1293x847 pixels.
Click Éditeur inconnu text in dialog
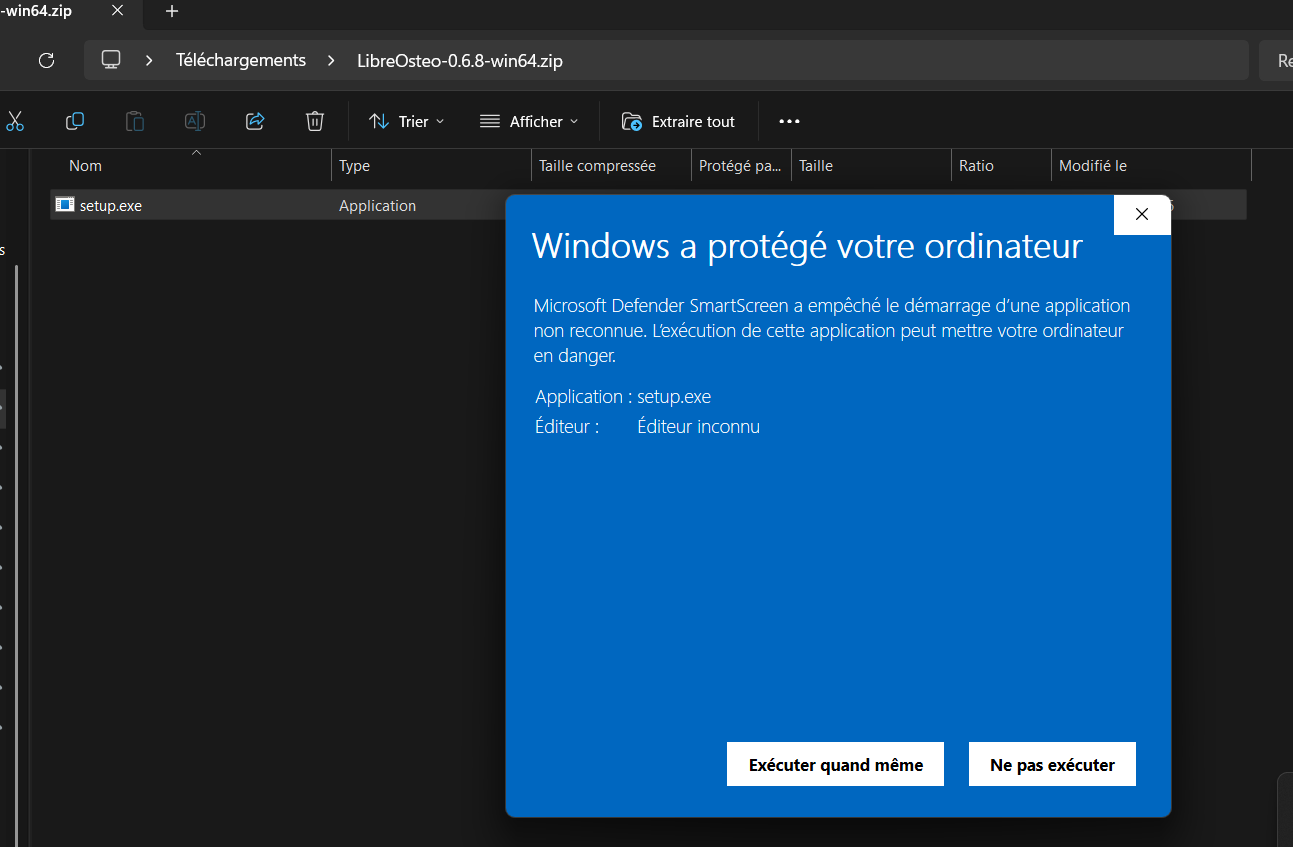[x=698, y=427]
